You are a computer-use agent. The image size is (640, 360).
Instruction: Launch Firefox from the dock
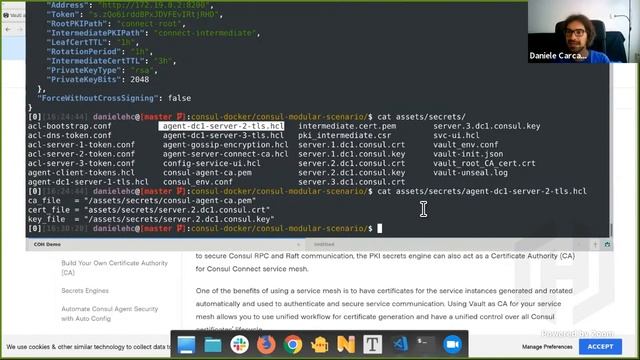click(x=266, y=345)
